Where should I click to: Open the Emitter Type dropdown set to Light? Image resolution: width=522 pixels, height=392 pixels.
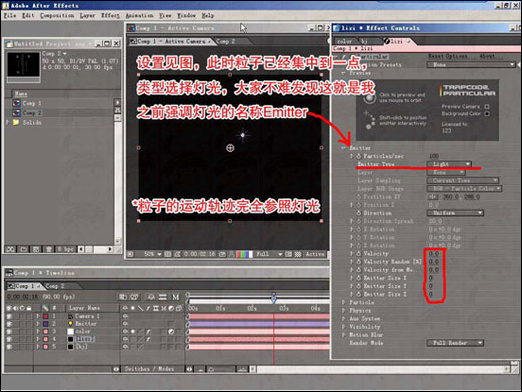click(x=449, y=164)
